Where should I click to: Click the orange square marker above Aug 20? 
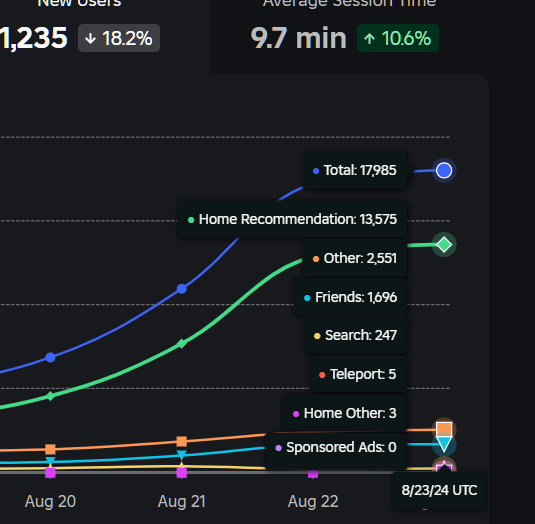click(50, 449)
